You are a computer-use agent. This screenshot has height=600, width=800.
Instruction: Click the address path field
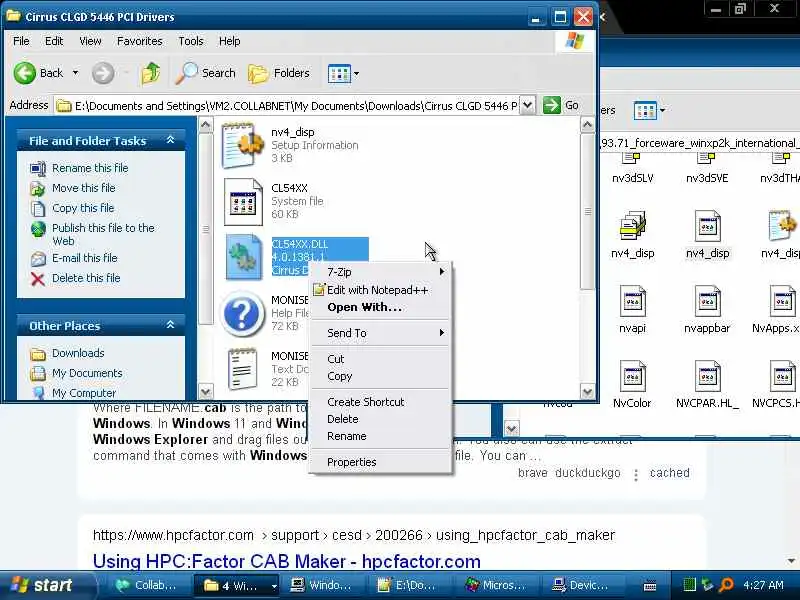coord(288,106)
